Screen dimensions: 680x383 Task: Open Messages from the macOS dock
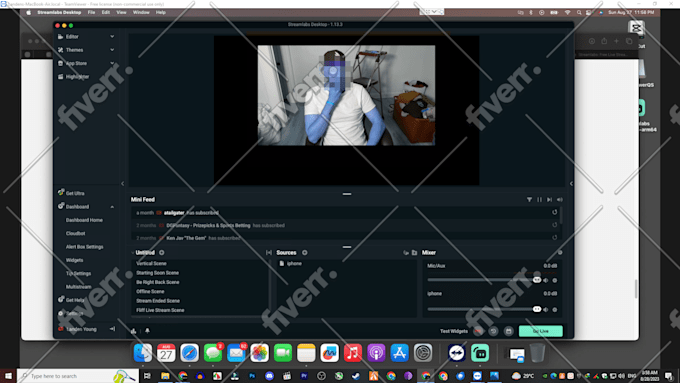213,353
